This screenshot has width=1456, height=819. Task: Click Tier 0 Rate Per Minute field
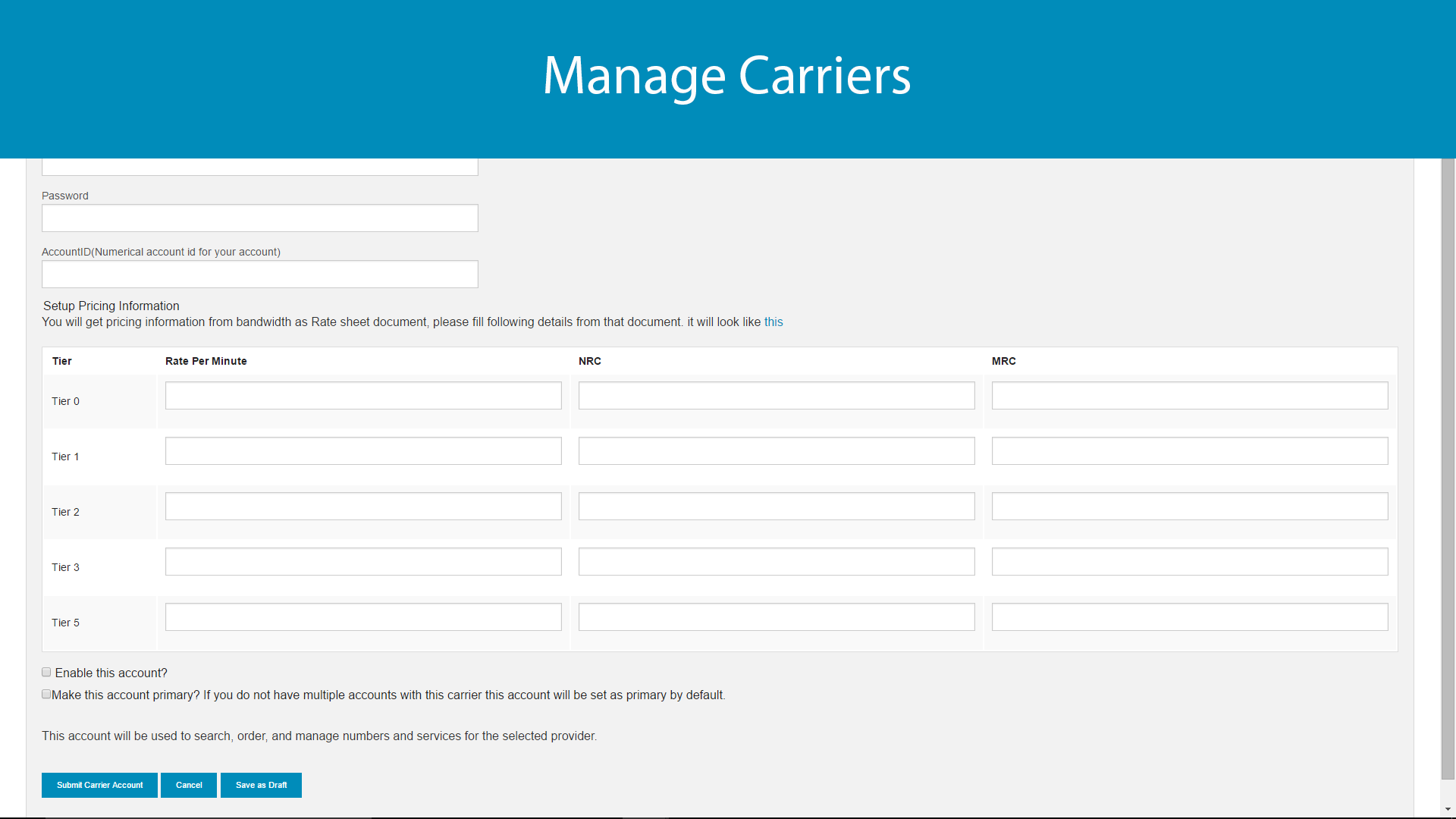[363, 396]
